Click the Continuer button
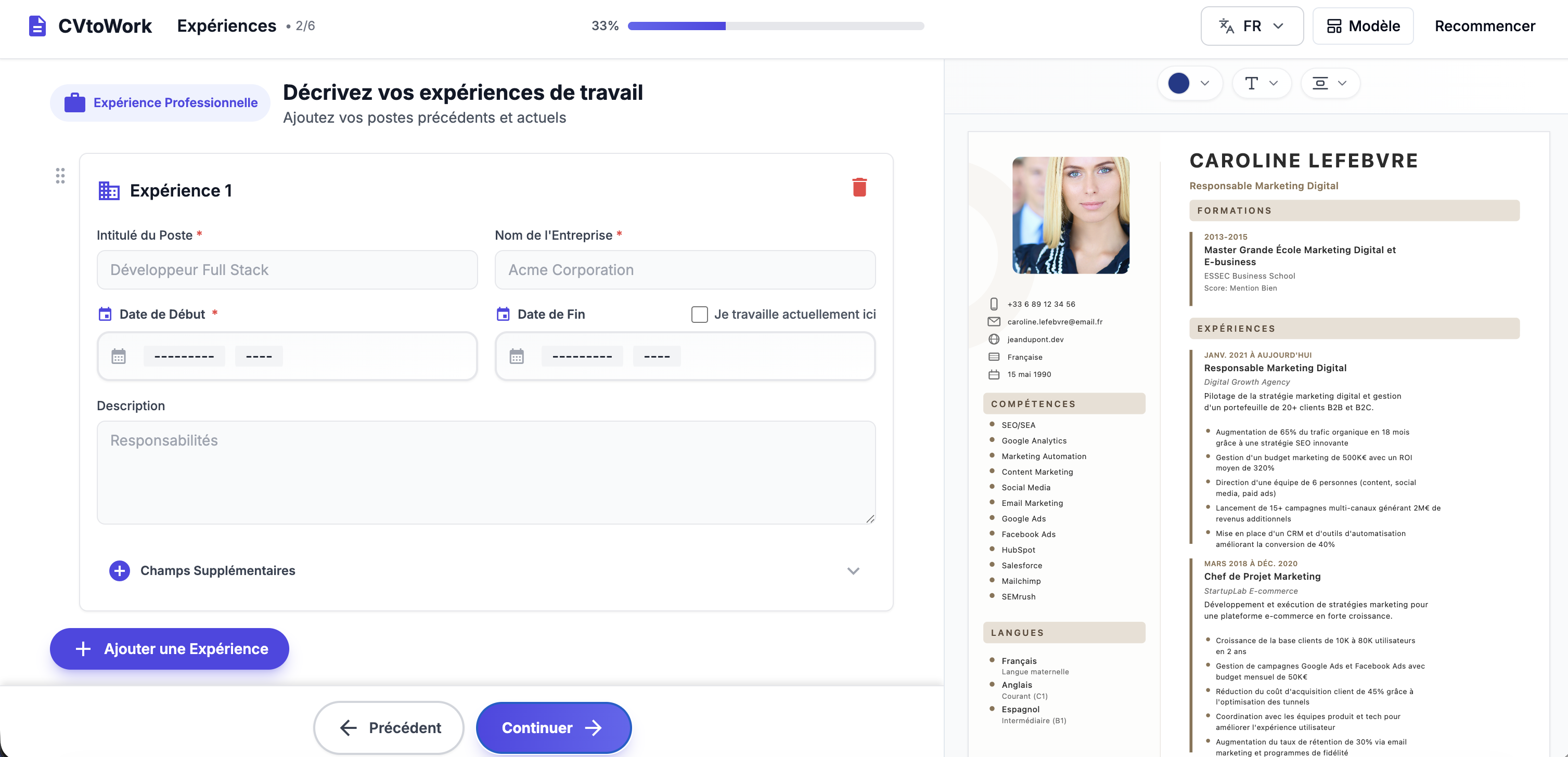The image size is (1568, 757). click(554, 728)
